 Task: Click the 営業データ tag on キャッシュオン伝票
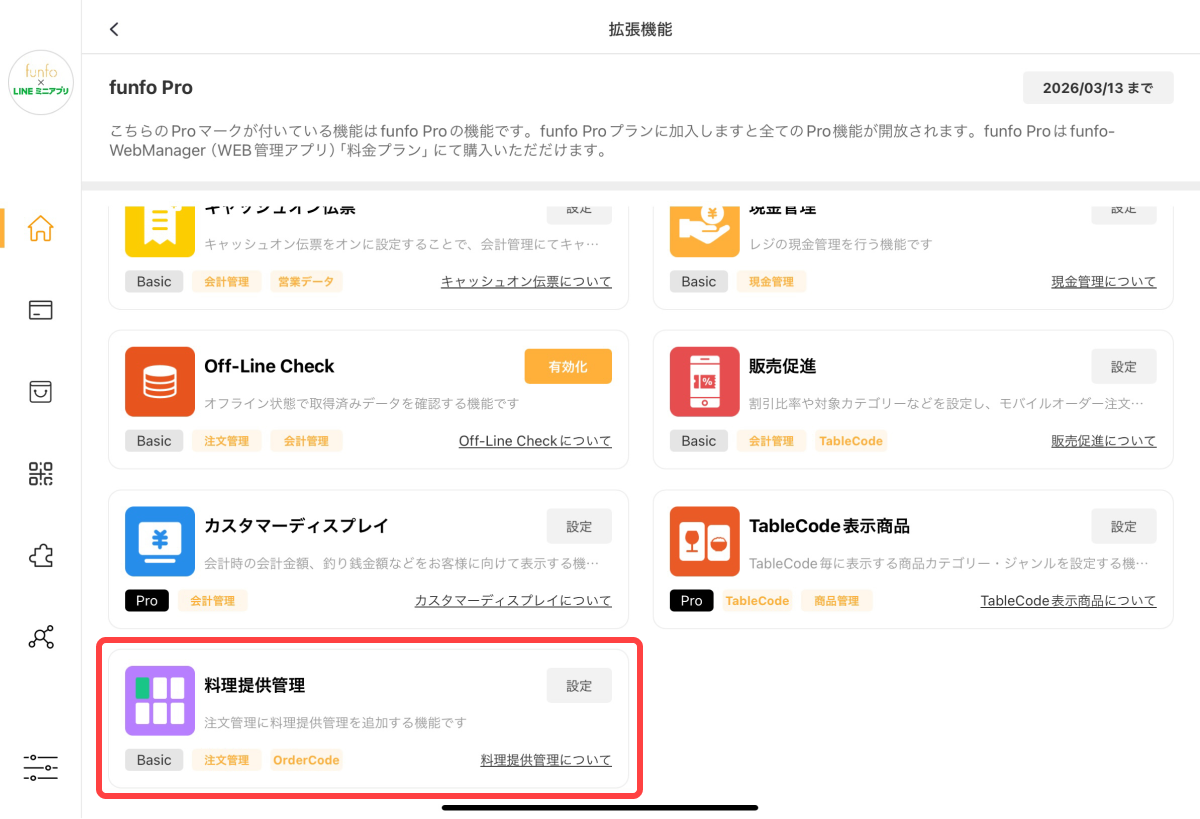(306, 282)
